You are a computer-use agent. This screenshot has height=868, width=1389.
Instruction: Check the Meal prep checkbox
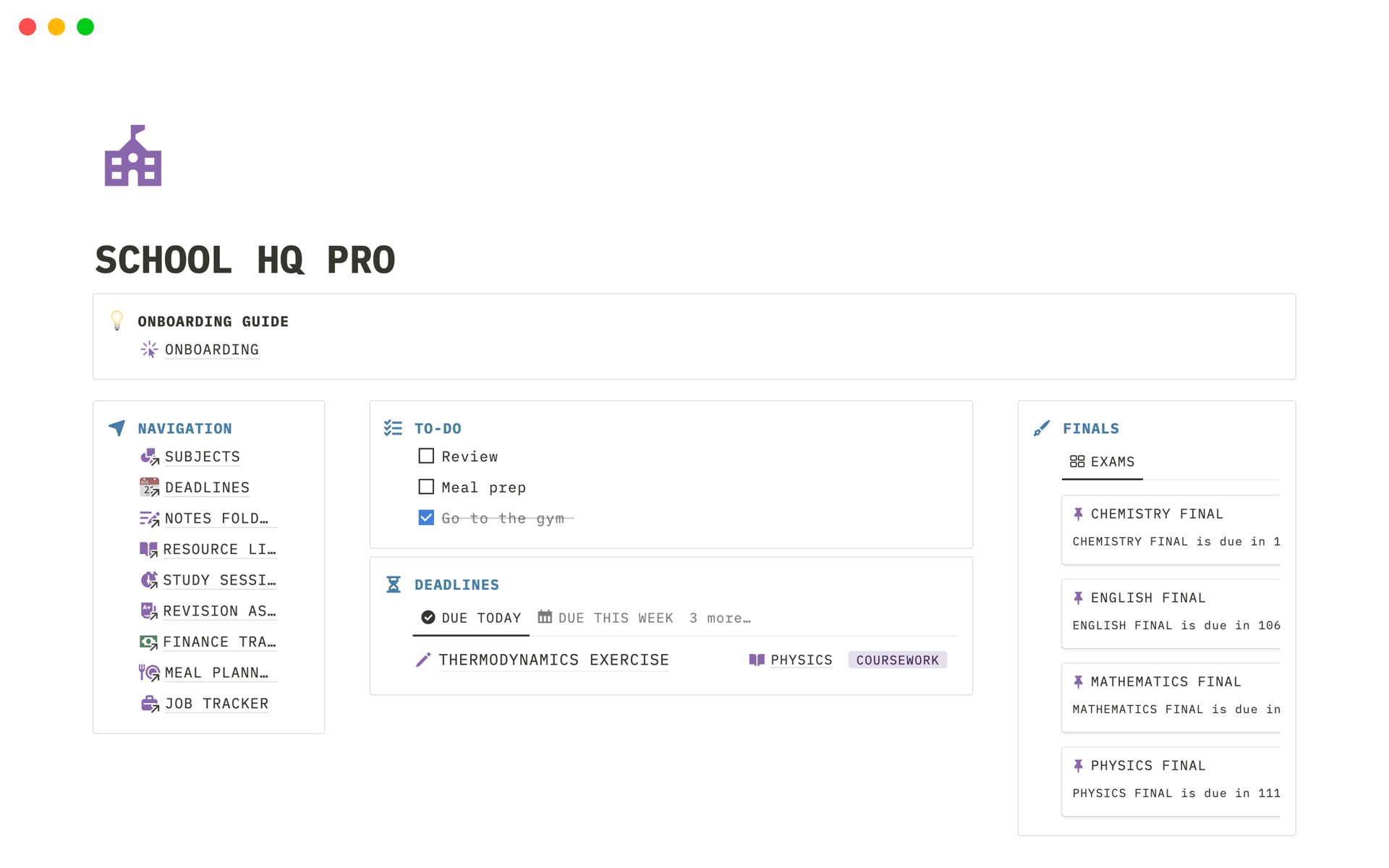pos(426,487)
